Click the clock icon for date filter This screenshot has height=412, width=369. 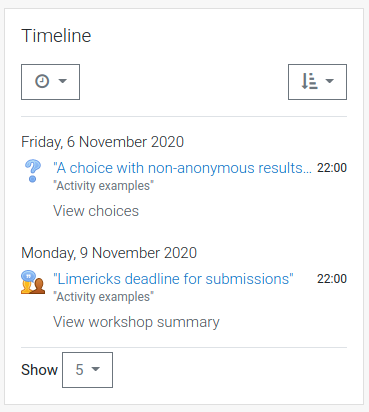coord(42,81)
